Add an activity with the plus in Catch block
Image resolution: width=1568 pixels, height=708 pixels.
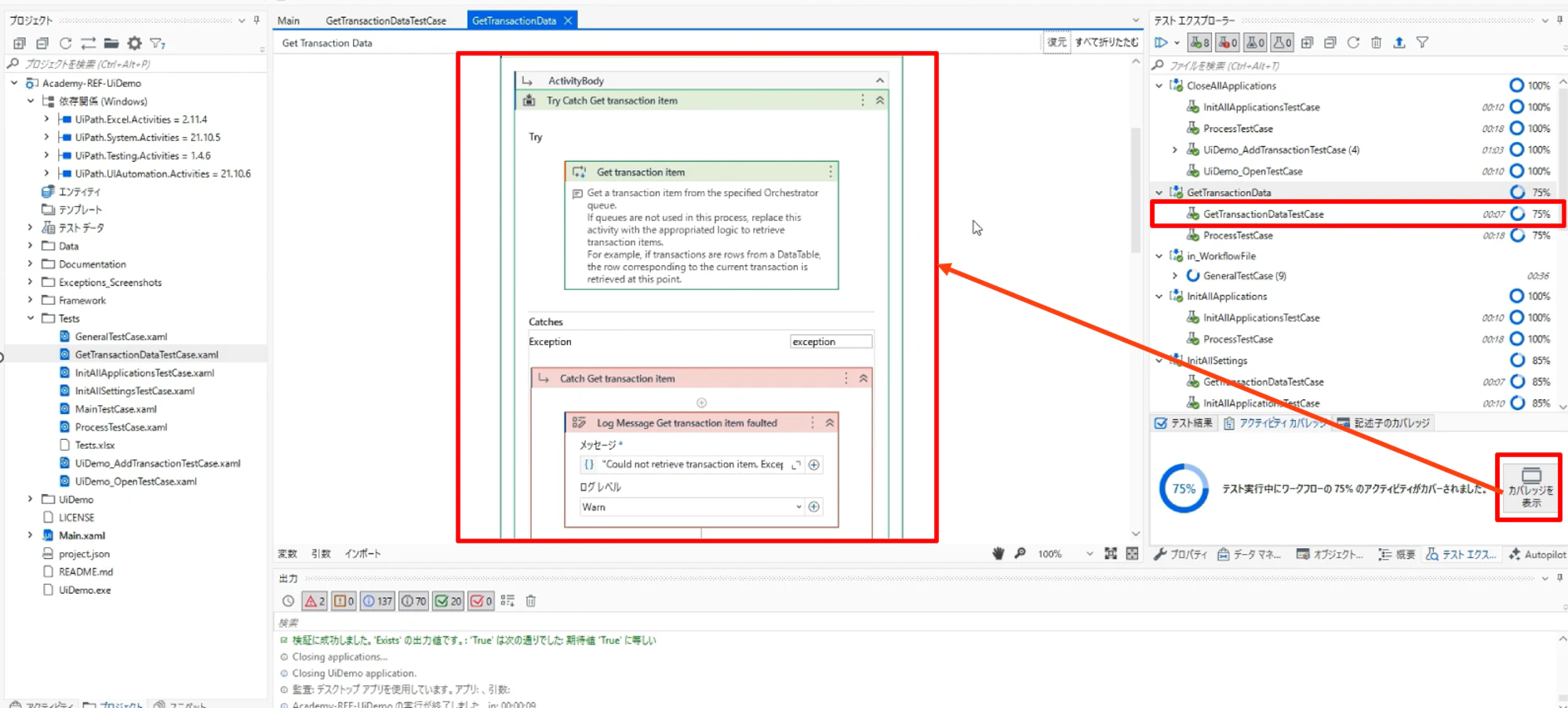click(x=702, y=402)
